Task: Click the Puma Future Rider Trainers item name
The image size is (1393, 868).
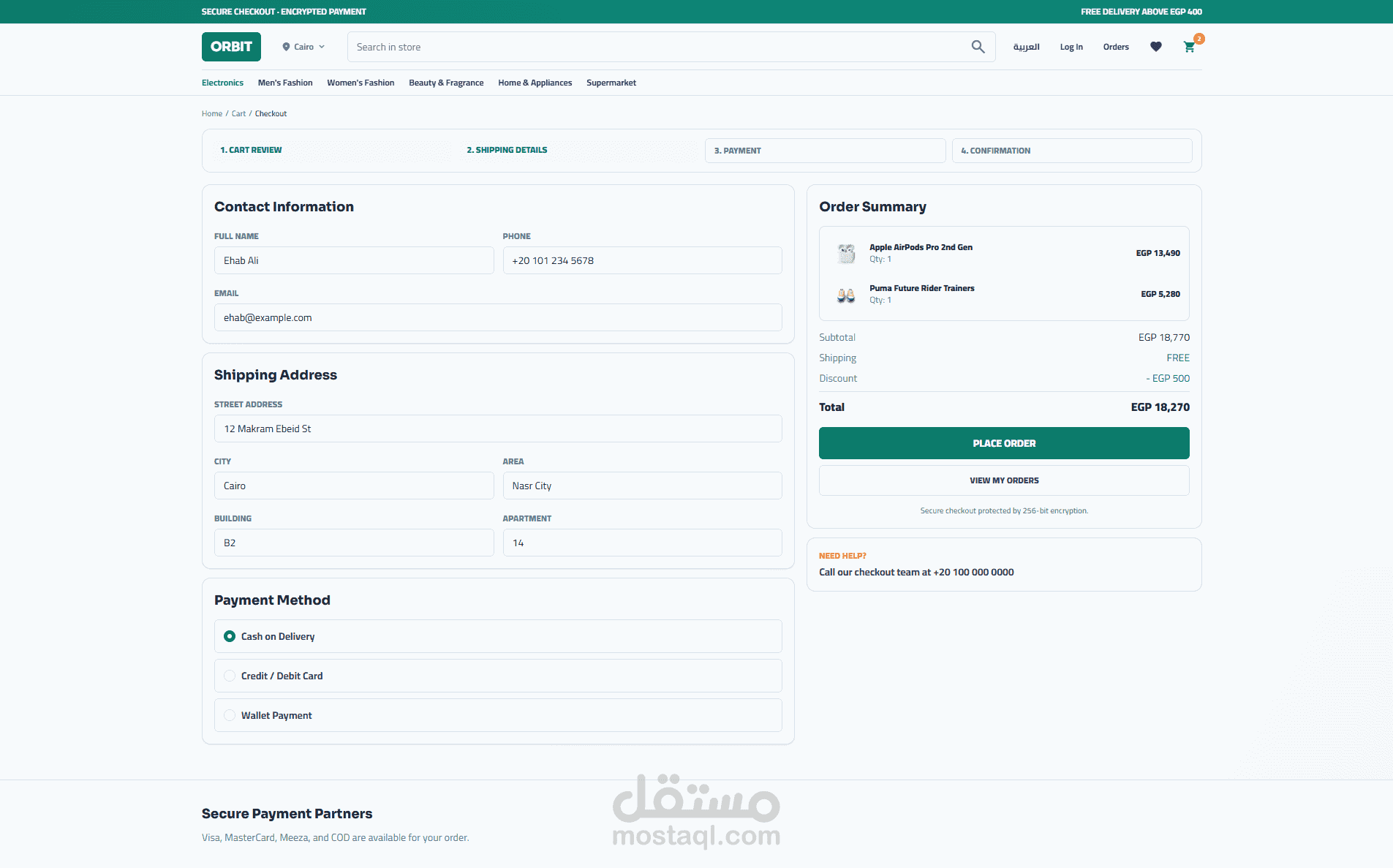Action: click(921, 288)
